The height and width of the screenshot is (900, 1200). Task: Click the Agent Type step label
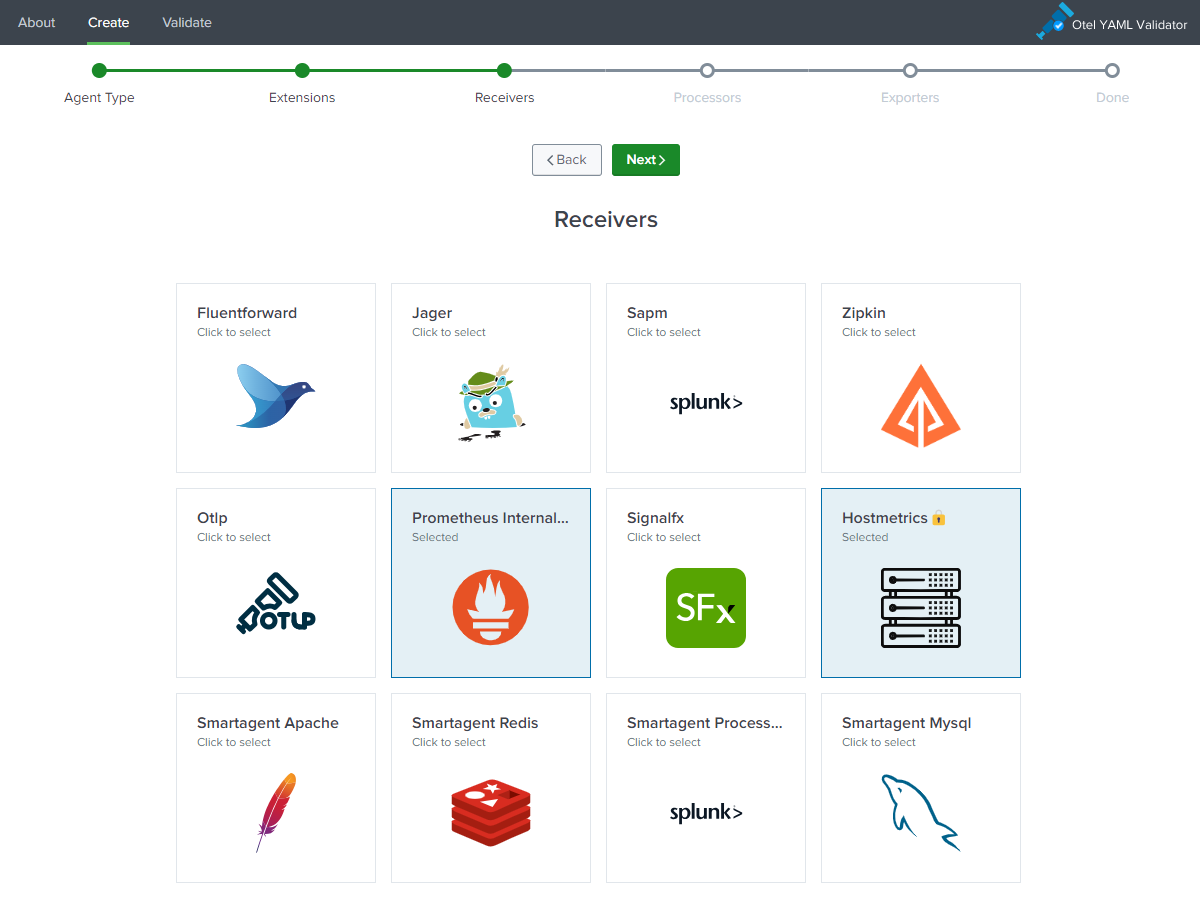(99, 98)
